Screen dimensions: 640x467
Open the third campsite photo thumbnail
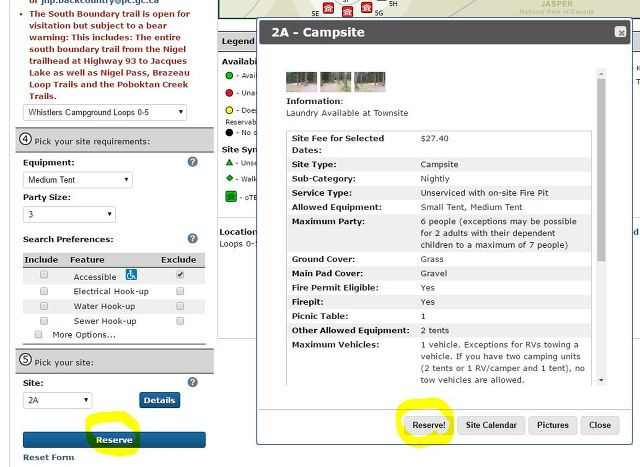coord(369,82)
